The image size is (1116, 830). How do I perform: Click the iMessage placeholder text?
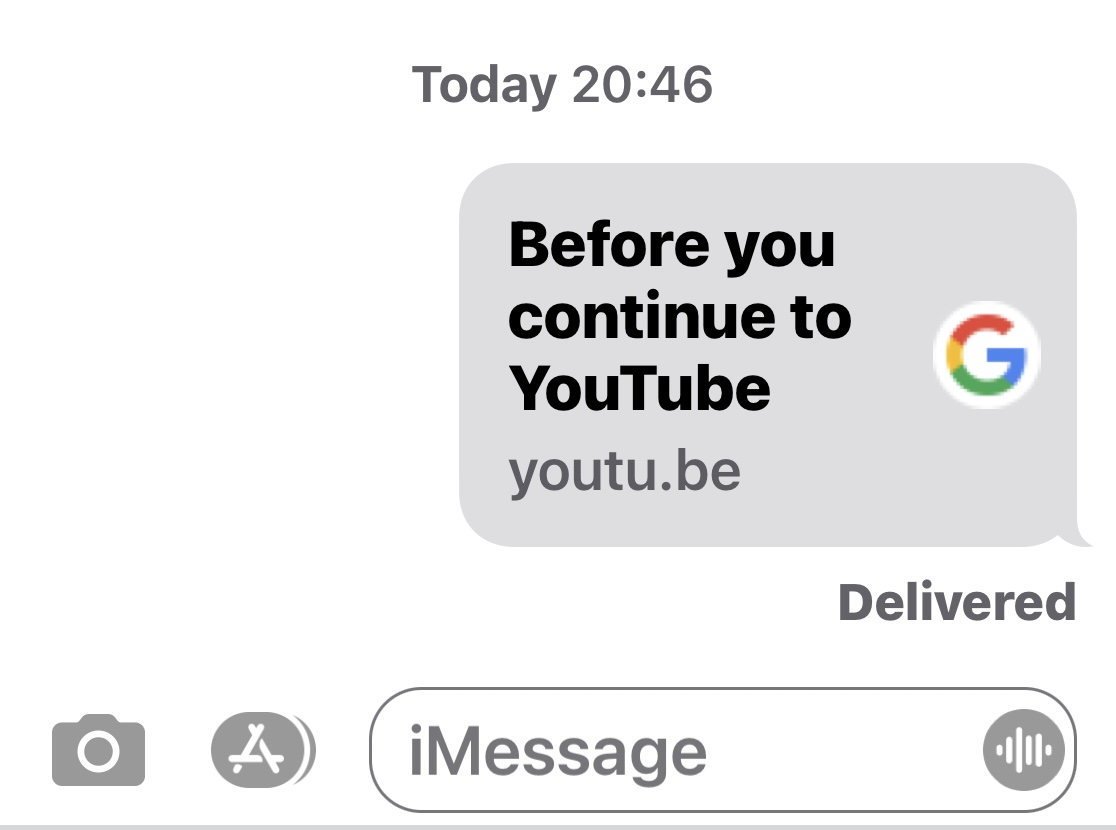click(557, 753)
